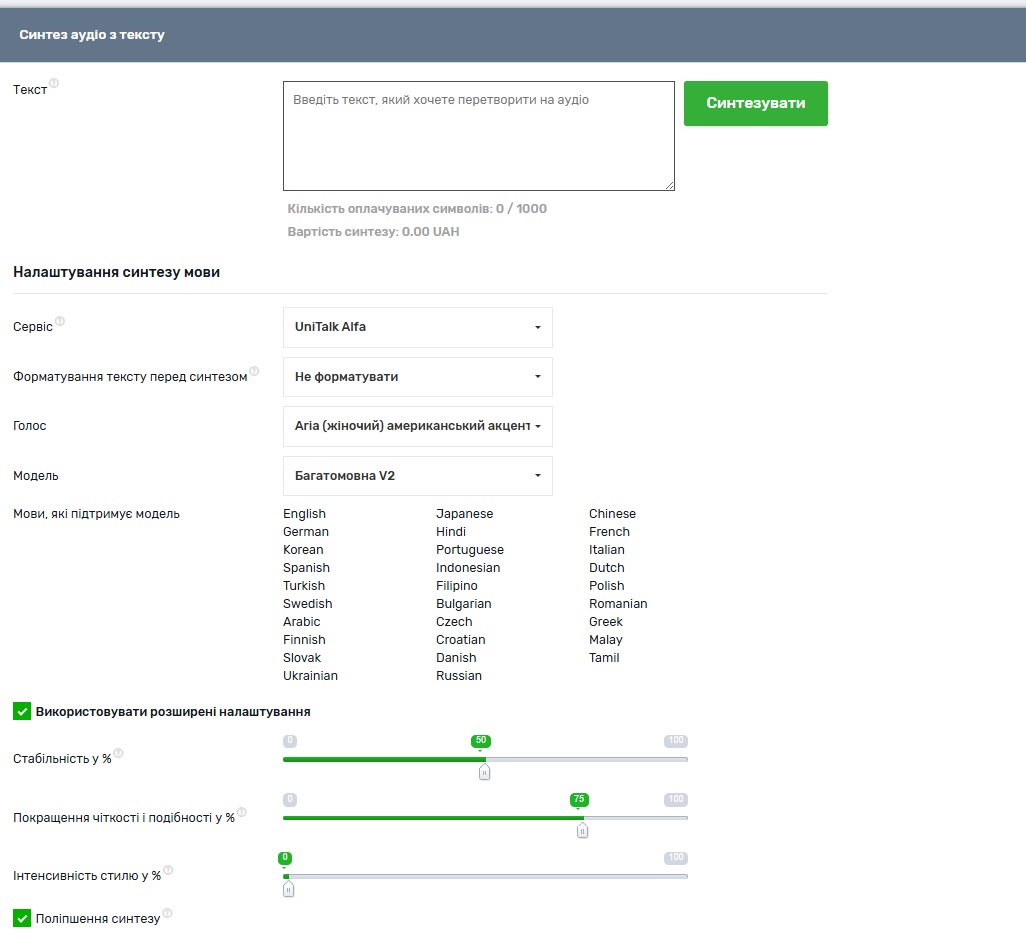Click the info icon beside Сервіс label
The image size is (1026, 948).
60,321
